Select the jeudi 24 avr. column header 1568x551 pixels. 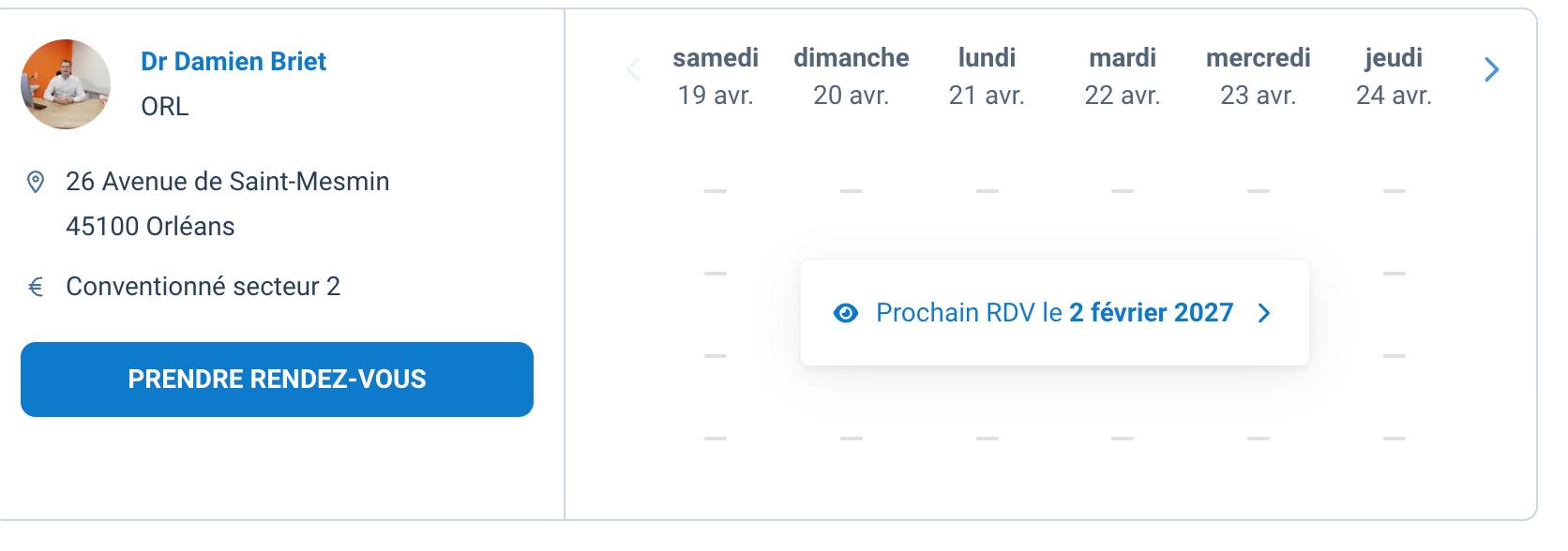(1394, 76)
